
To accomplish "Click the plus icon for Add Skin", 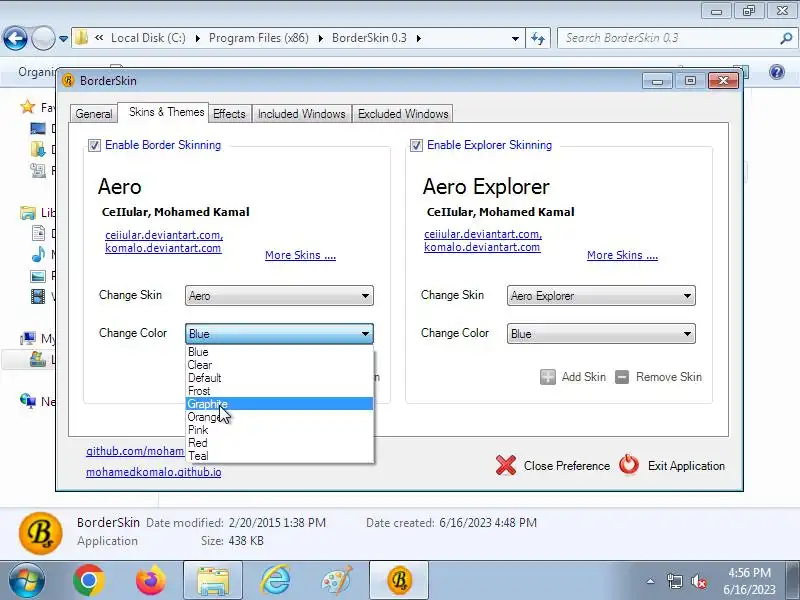I will coord(547,377).
